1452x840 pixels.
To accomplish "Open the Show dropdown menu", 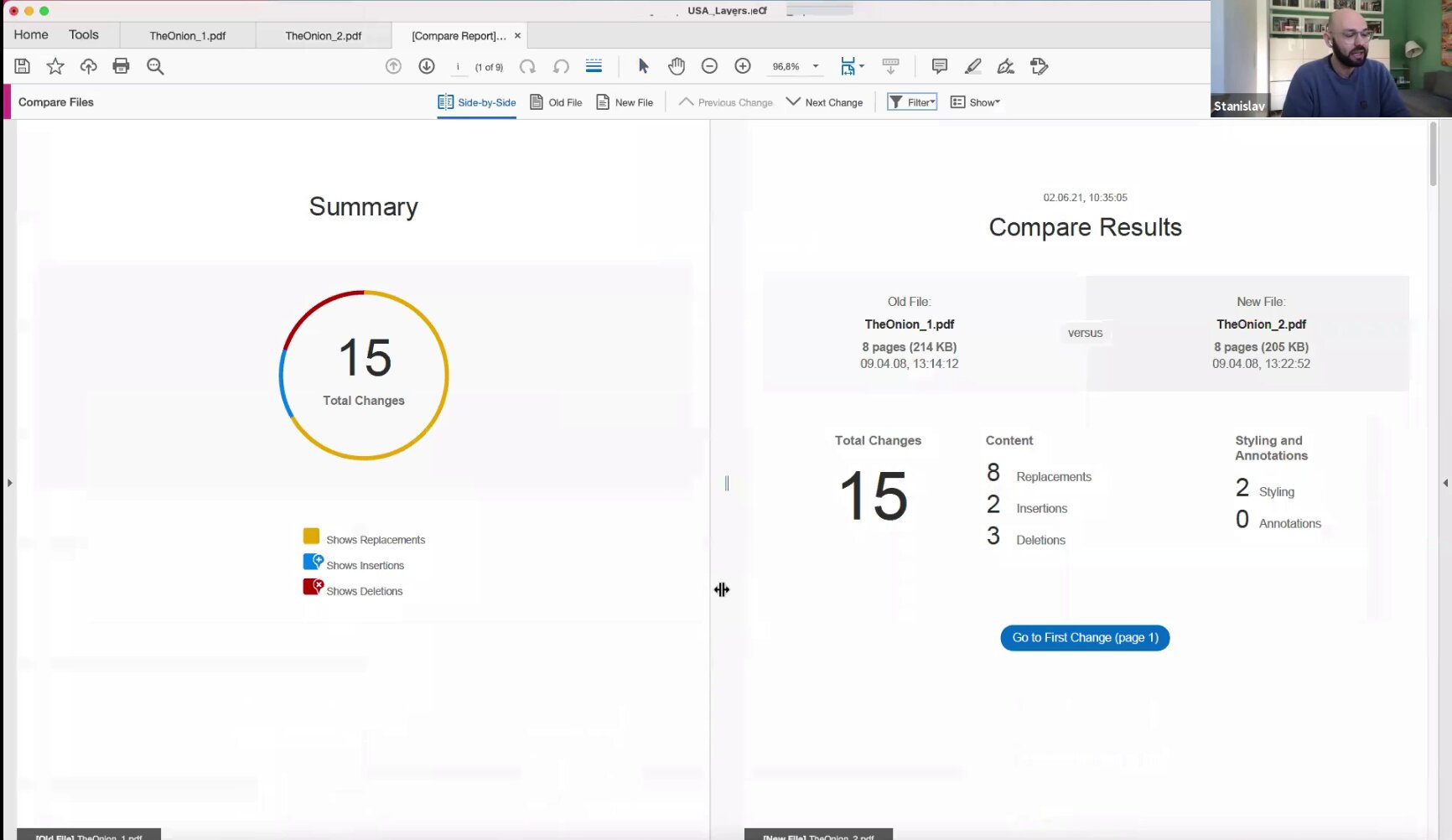I will (975, 102).
